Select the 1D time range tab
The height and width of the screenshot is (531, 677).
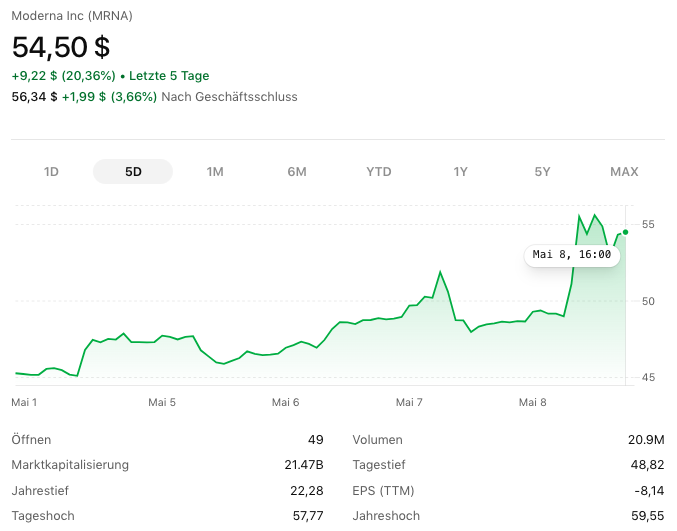click(x=51, y=172)
